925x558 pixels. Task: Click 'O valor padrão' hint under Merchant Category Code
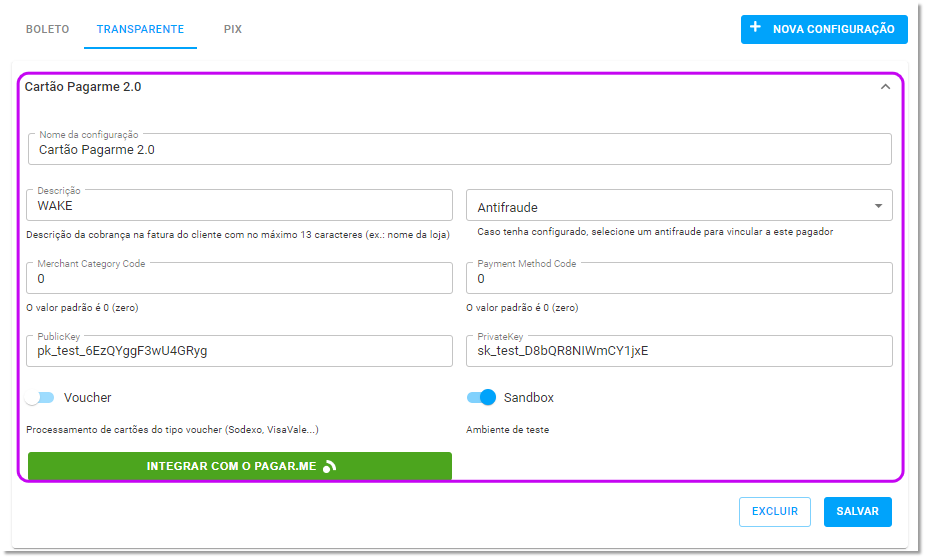tap(82, 307)
